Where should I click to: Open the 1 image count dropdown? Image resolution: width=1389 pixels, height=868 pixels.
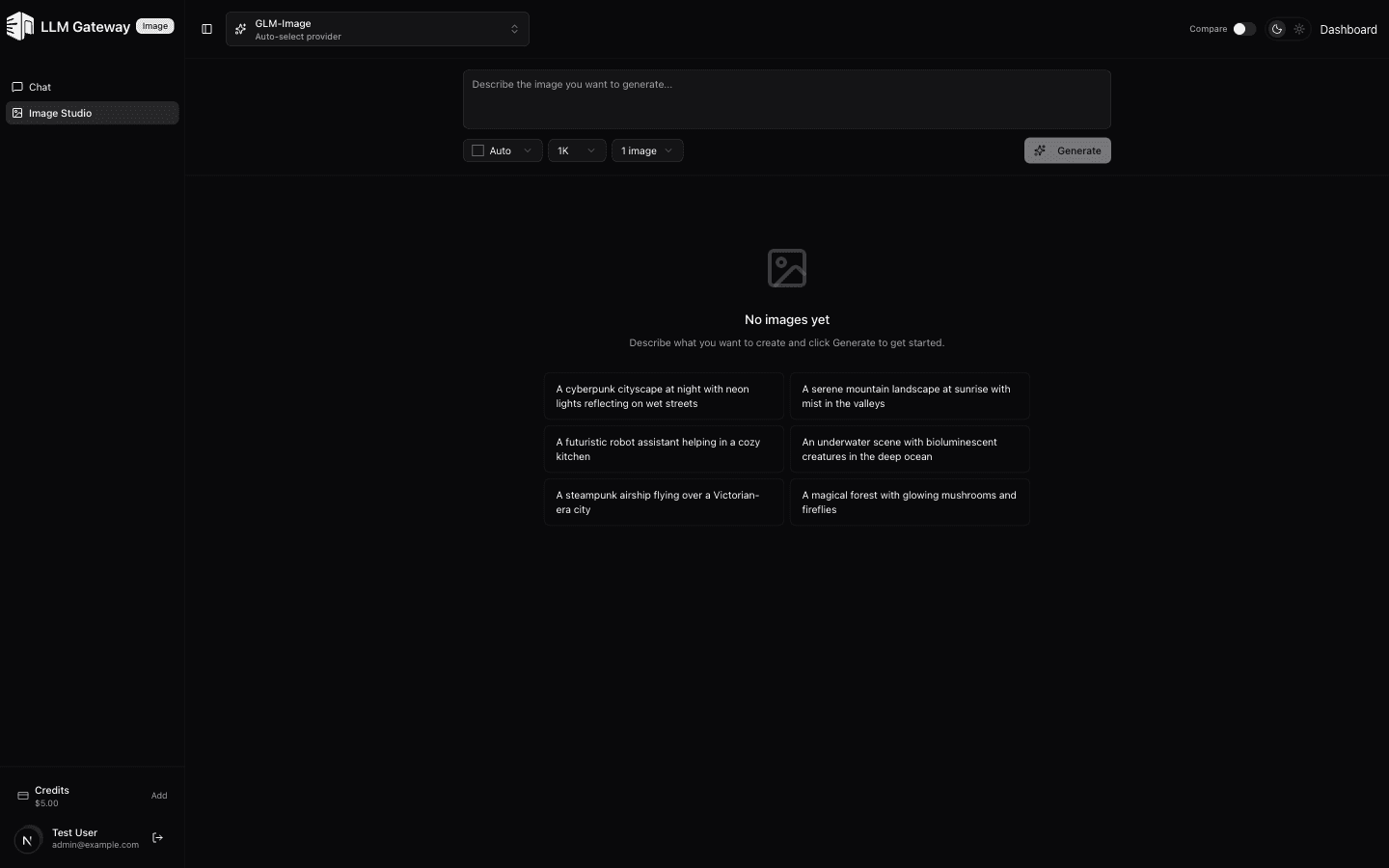tap(646, 150)
